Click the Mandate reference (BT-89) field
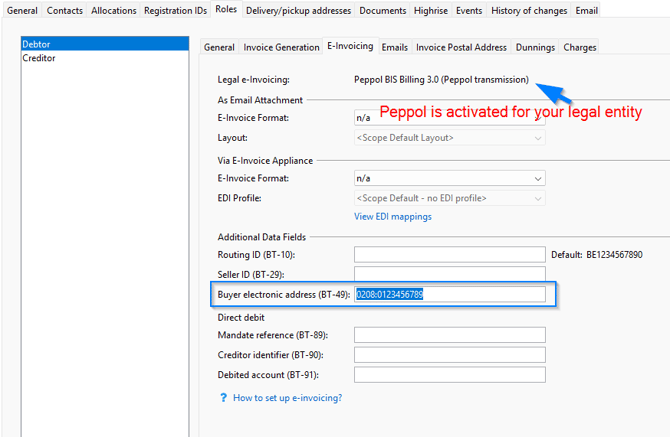Viewport: 670px width, 437px height. [449, 334]
